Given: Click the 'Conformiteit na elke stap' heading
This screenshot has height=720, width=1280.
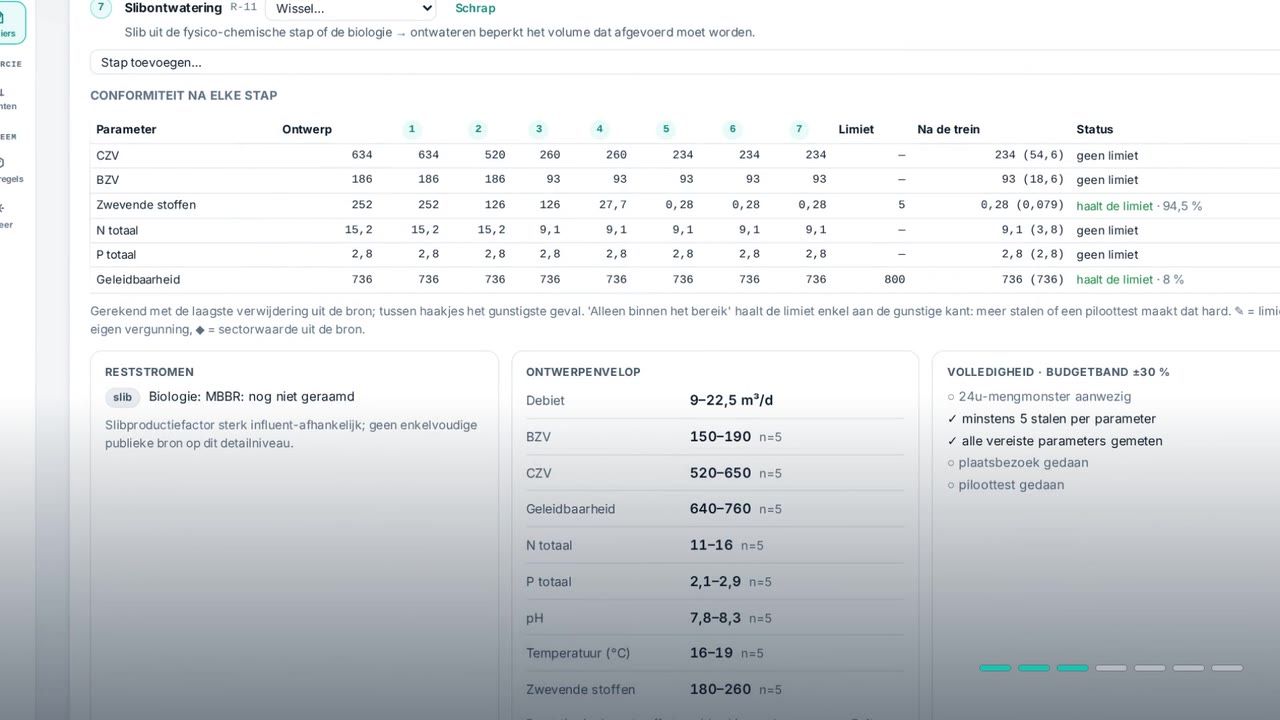Looking at the screenshot, I should (184, 96).
